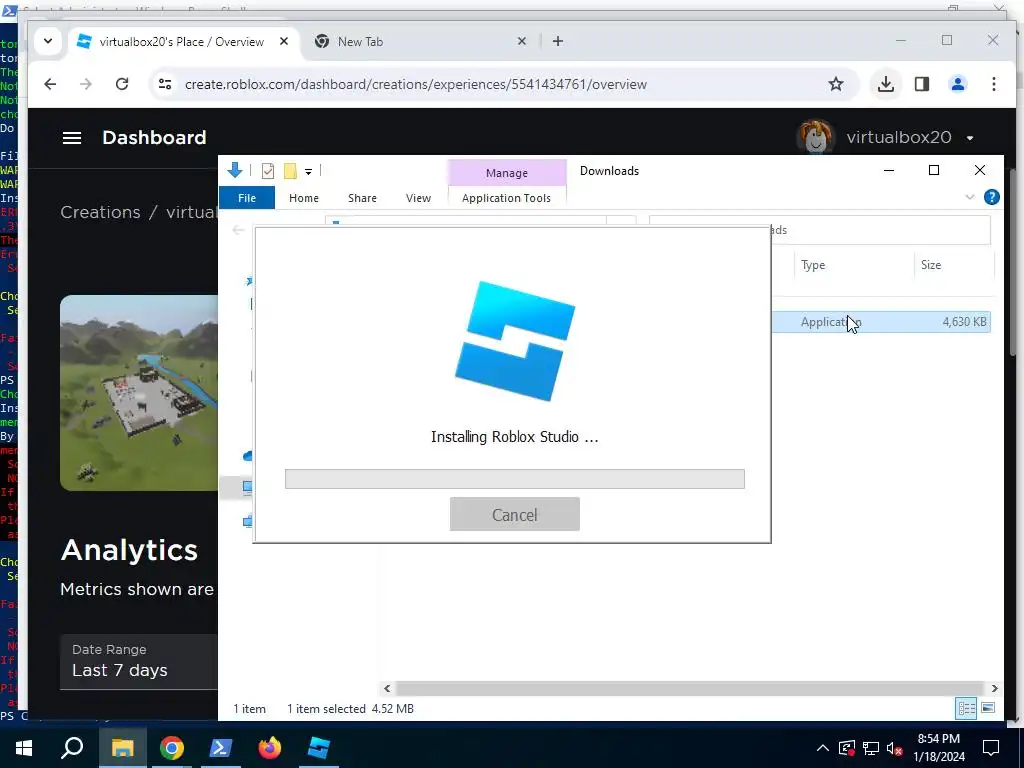Viewport: 1024px width, 768px height.
Task: Select the Application type cell
Action: pyautogui.click(x=831, y=322)
